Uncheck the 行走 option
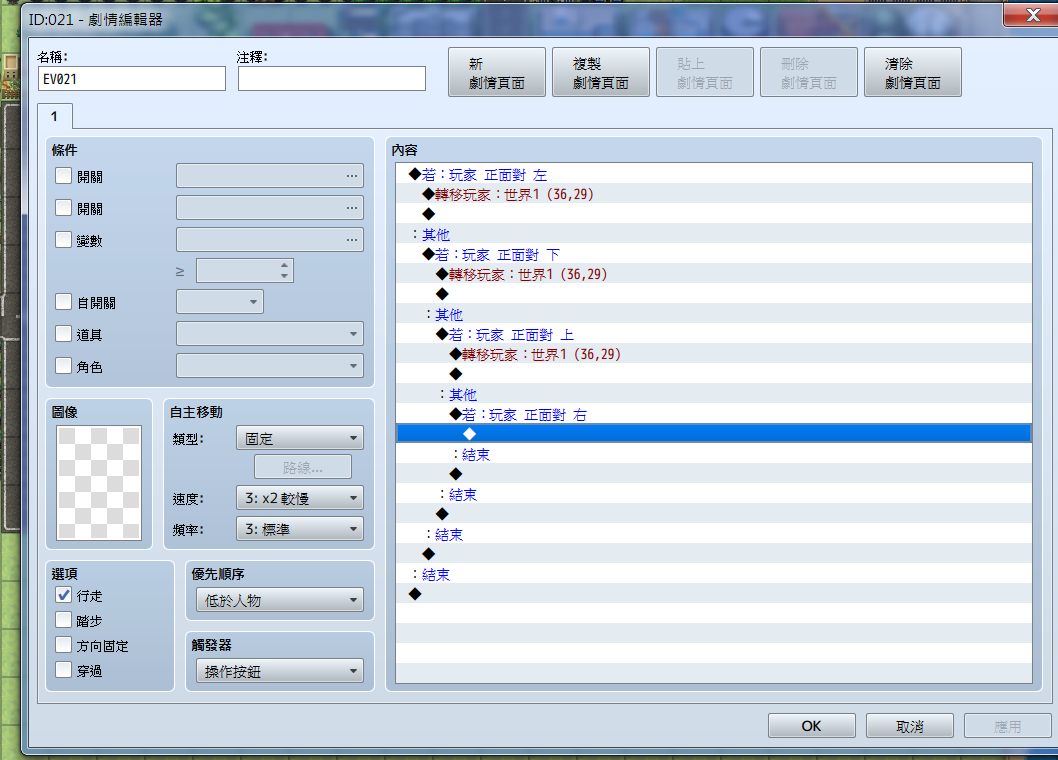 (63, 595)
